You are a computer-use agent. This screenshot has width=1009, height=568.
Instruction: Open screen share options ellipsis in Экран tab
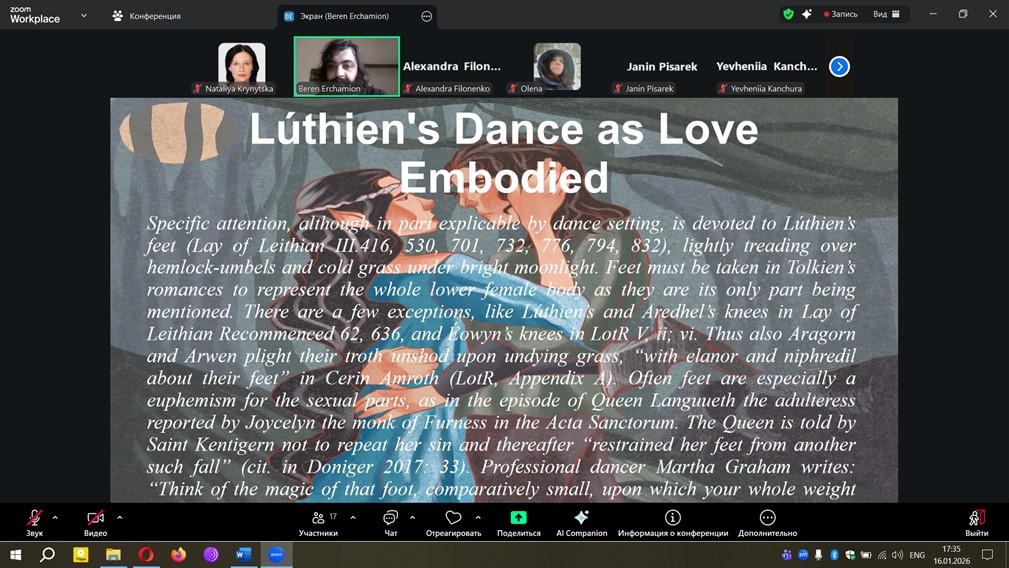tap(427, 16)
